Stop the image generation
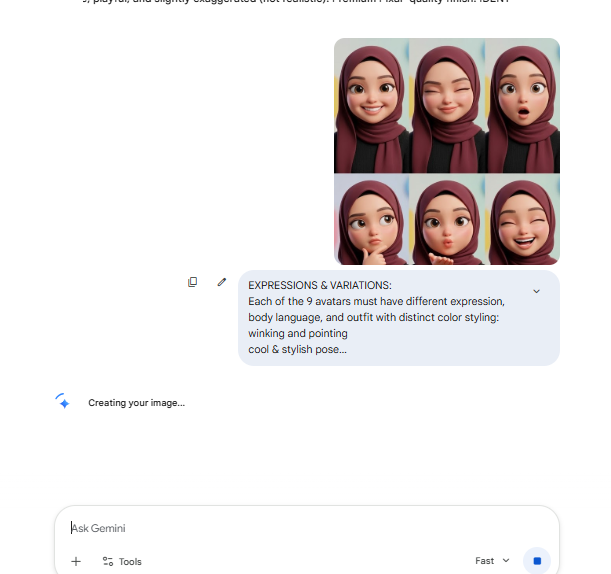 point(537,561)
